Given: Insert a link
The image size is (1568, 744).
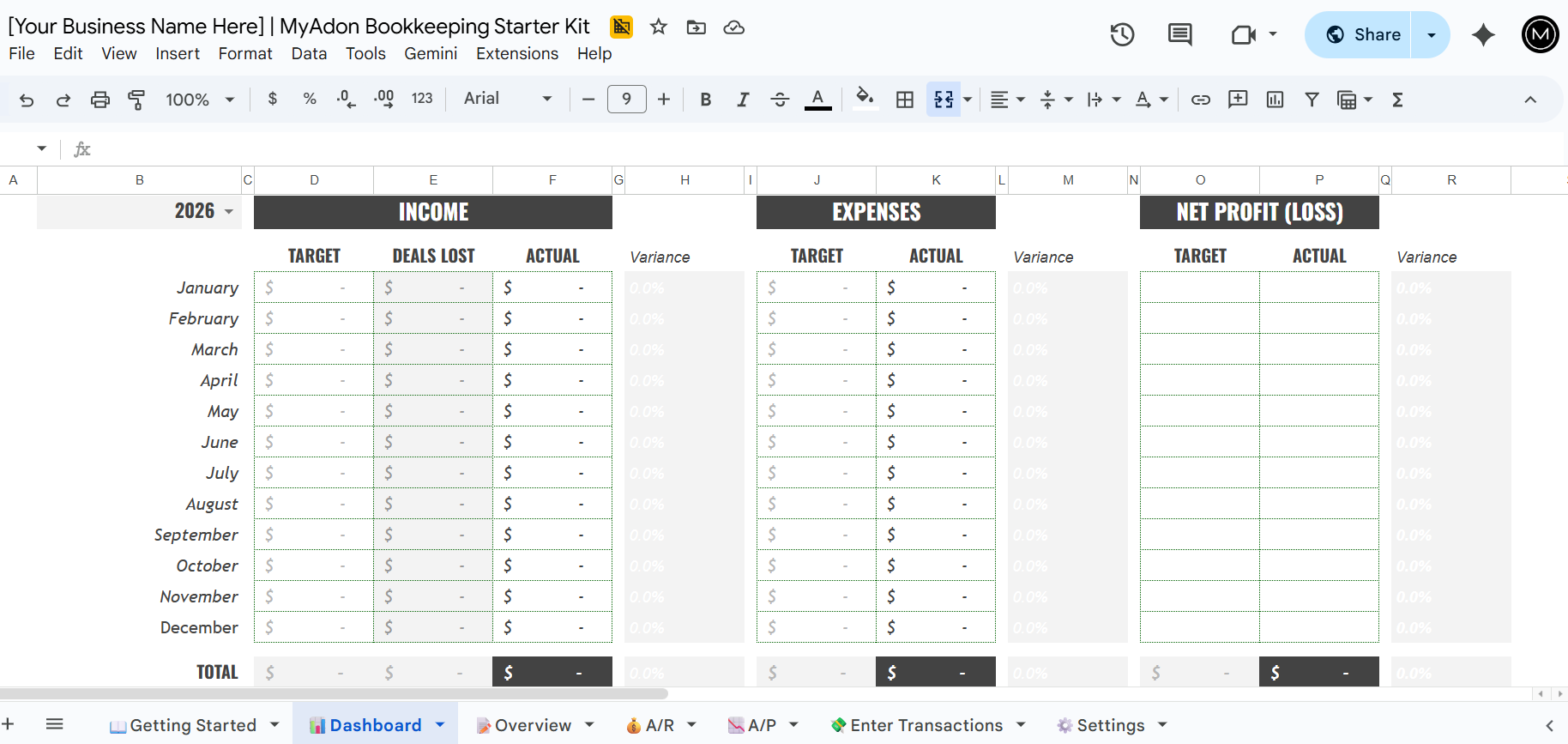Looking at the screenshot, I should [x=1201, y=100].
